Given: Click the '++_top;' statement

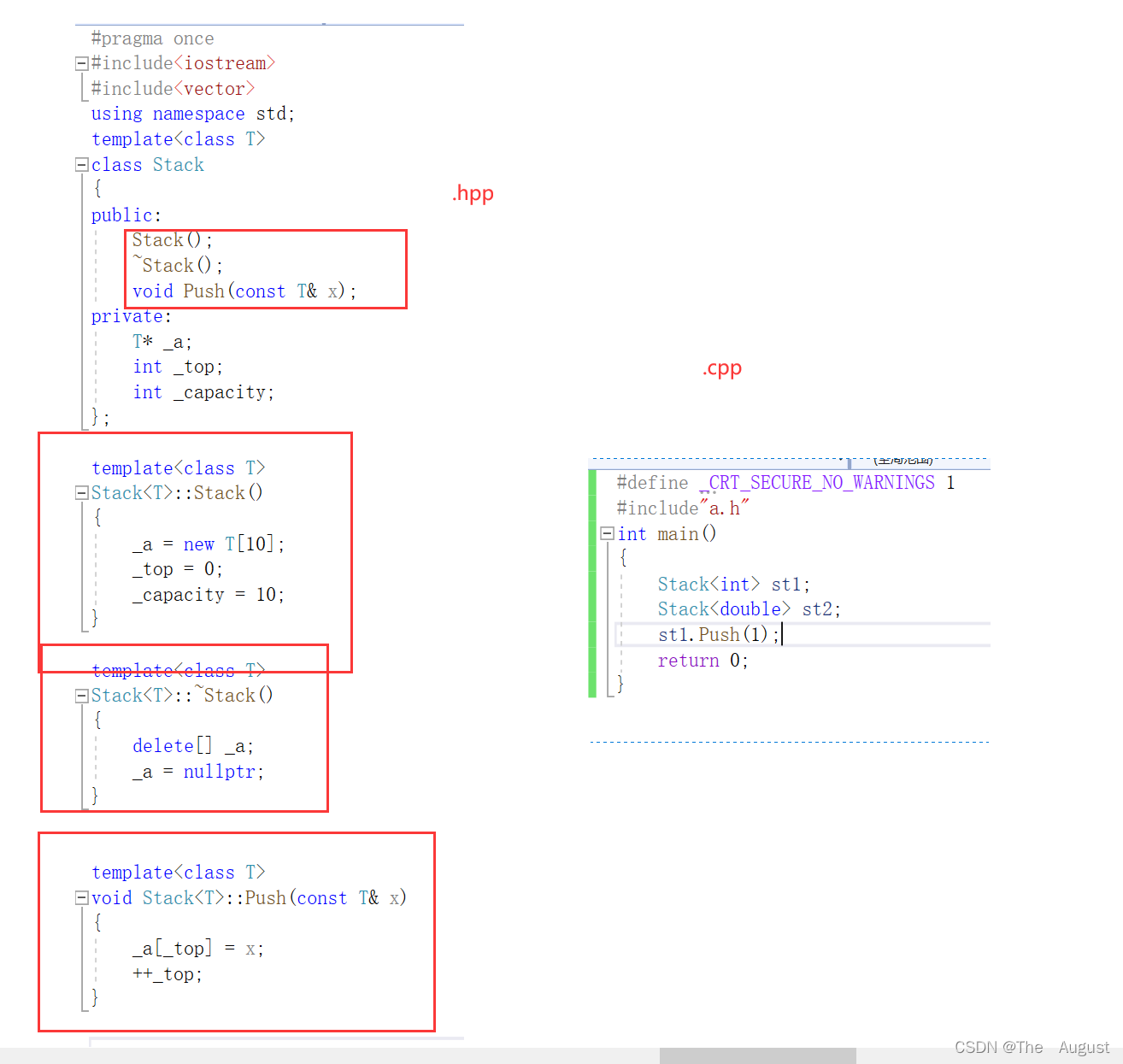Looking at the screenshot, I should coord(168,974).
